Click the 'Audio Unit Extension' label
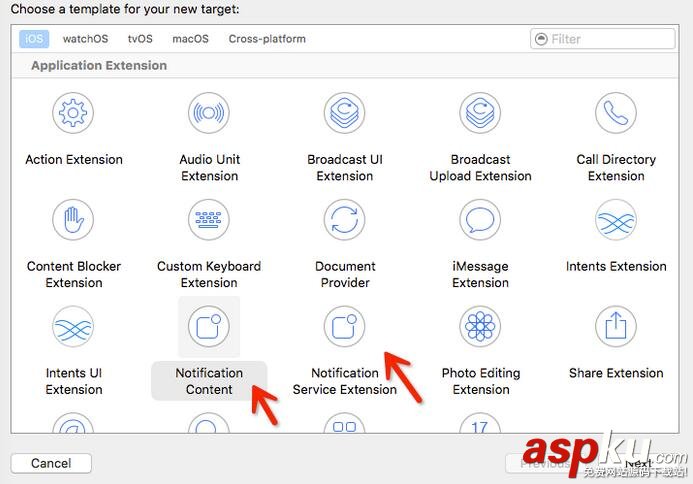This screenshot has width=693, height=484. [x=209, y=168]
